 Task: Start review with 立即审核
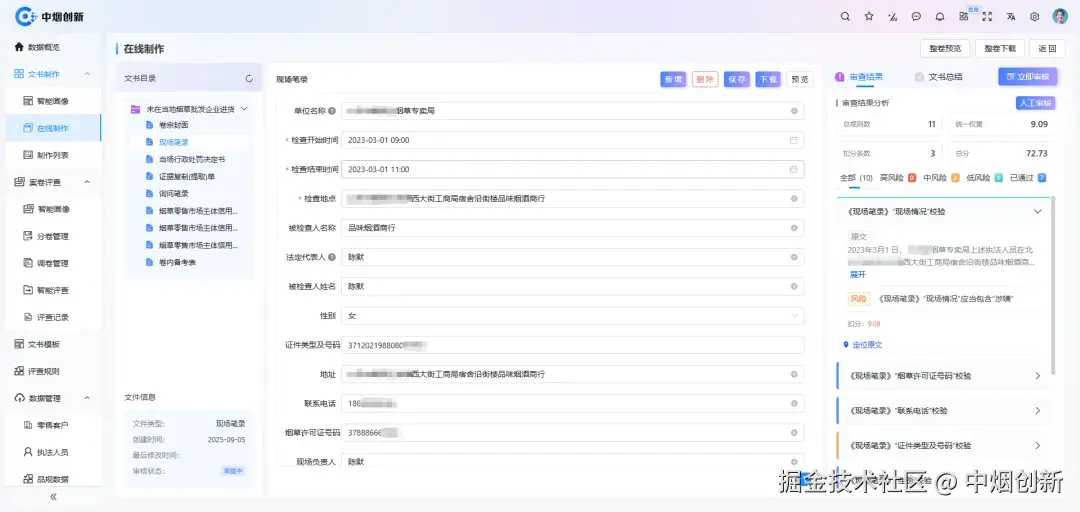1027,76
